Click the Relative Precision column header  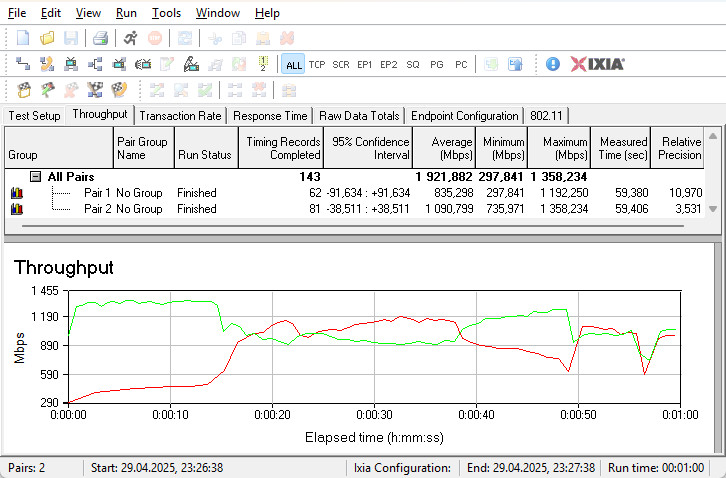pos(677,148)
